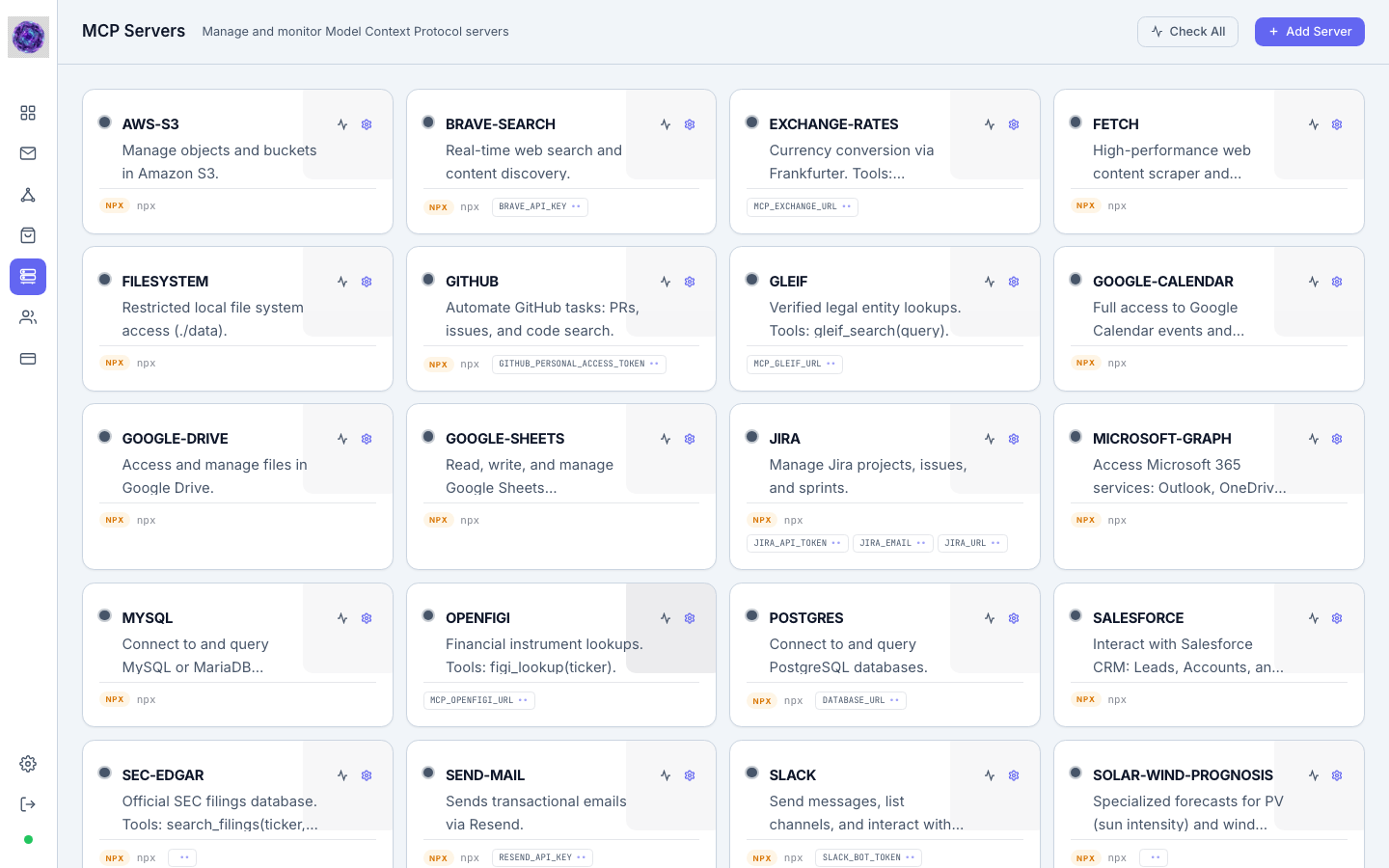Image resolution: width=1389 pixels, height=868 pixels.
Task: Open settings gear for JIRA server
Action: 1014,439
